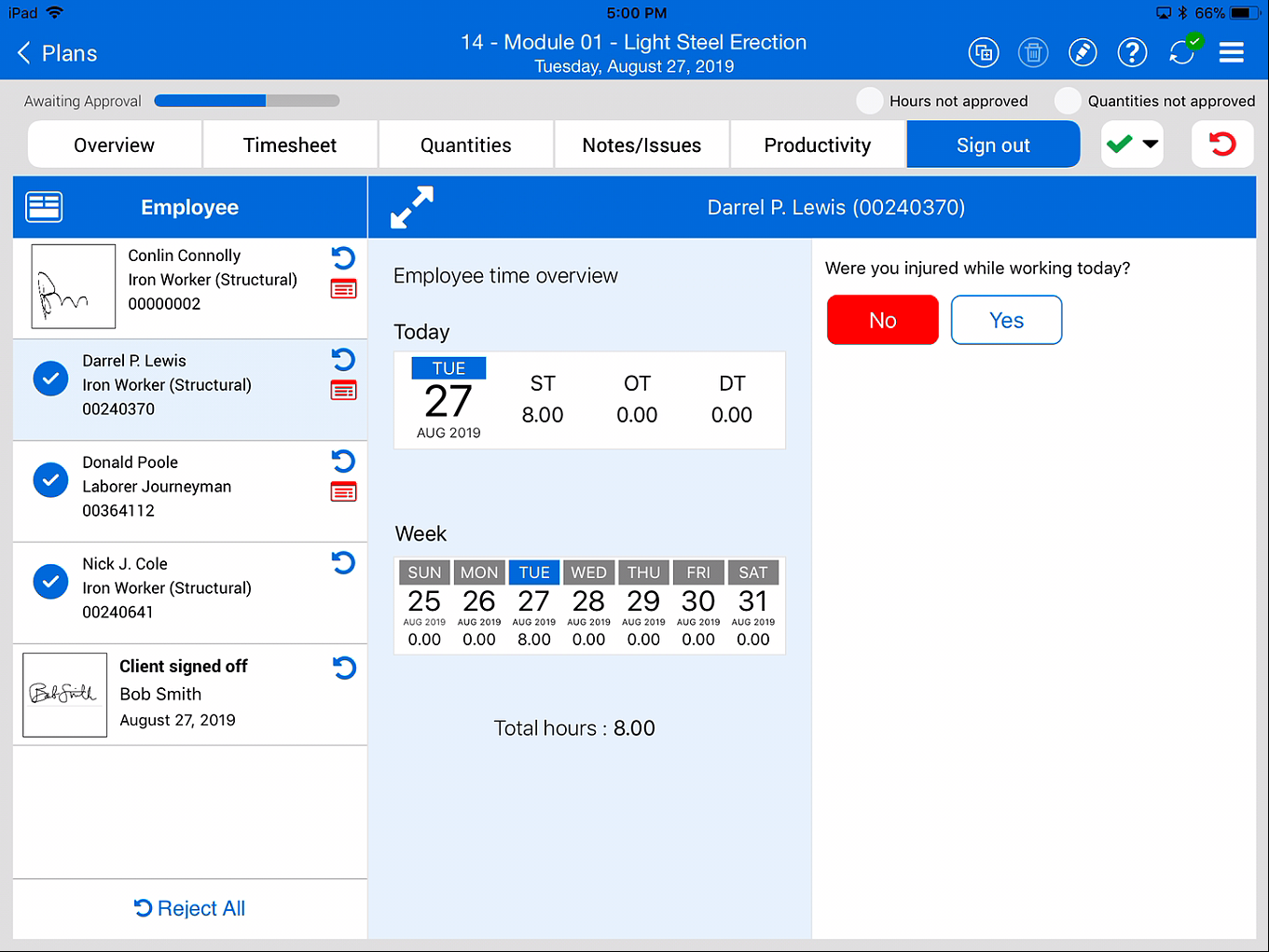
Task: Toggle Quantities not approved indicator
Action: click(1068, 101)
